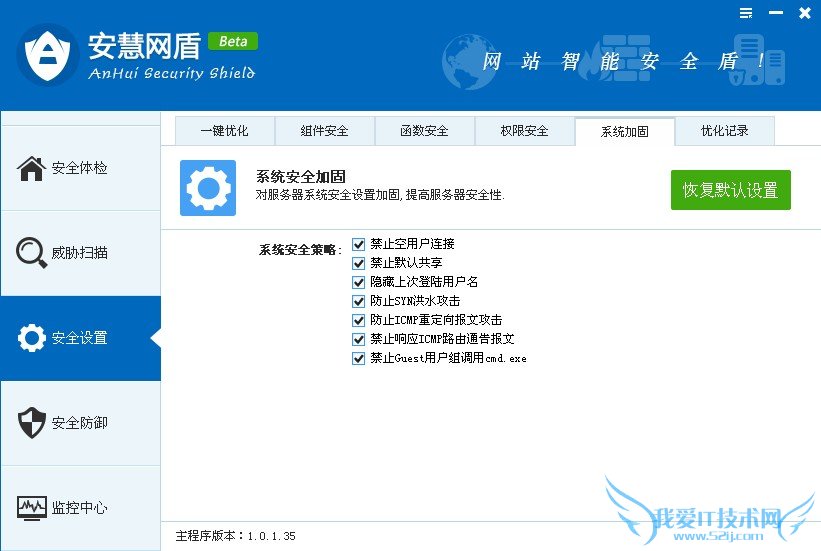Click the green Beta badge
The height and width of the screenshot is (551, 821).
tap(233, 41)
